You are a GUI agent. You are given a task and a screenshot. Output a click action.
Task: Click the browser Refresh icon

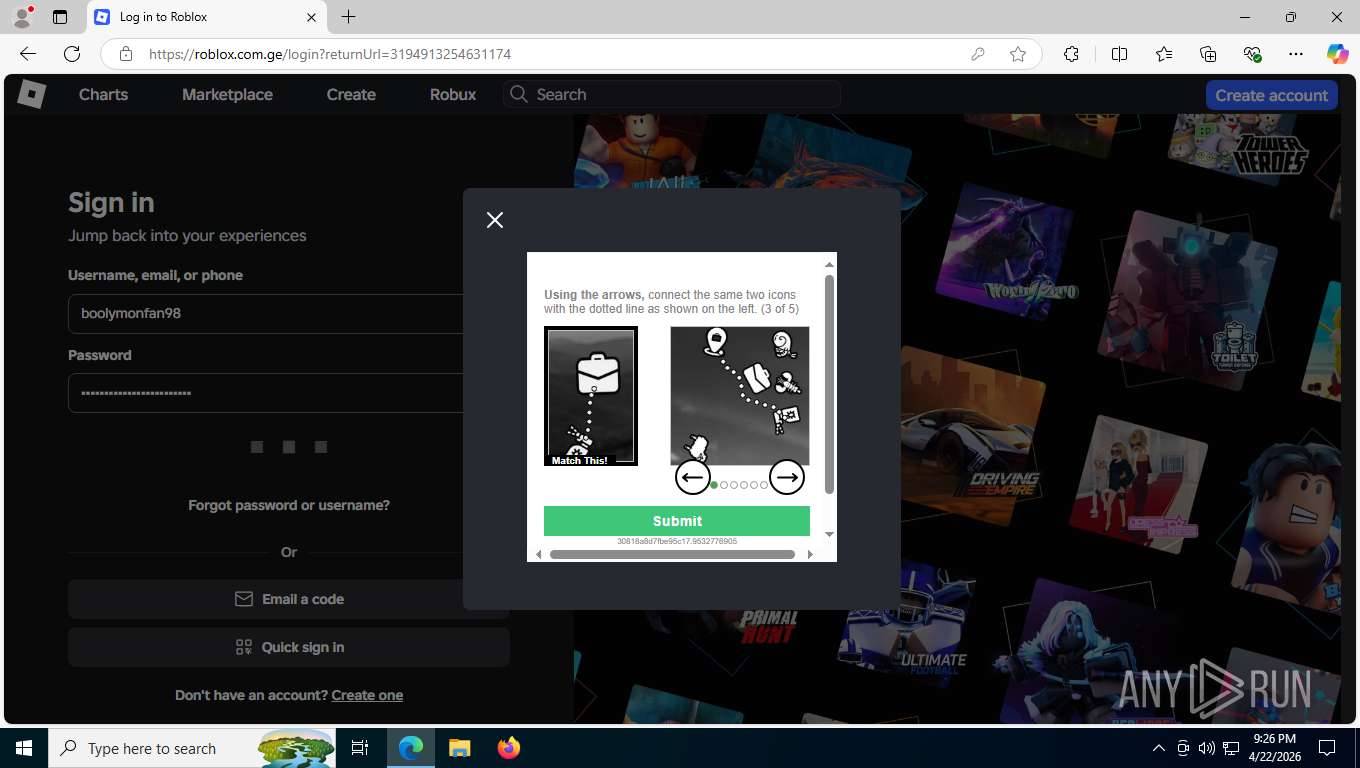tap(72, 54)
